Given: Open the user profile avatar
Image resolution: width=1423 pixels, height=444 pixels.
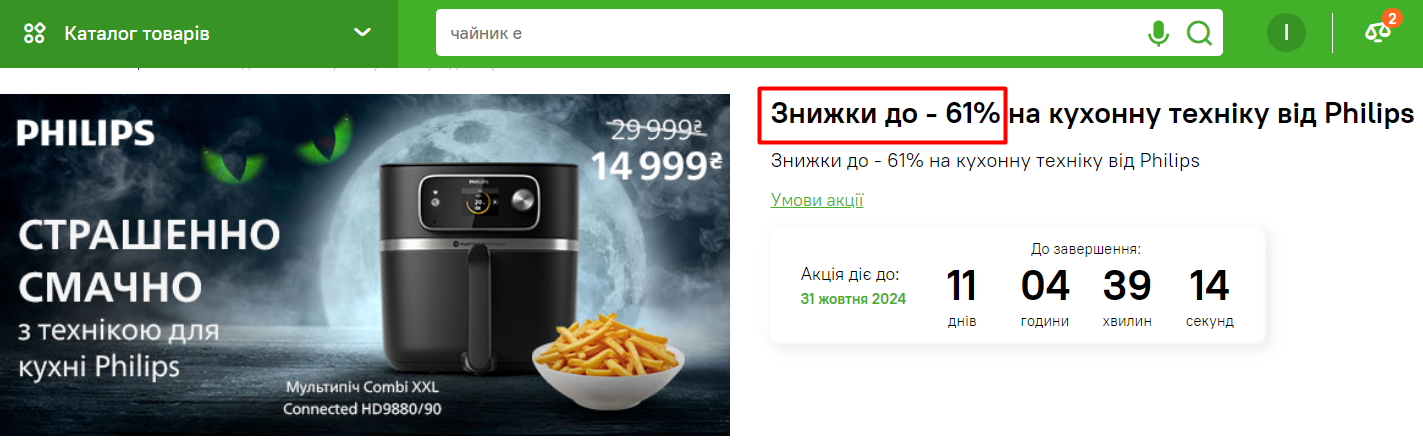Looking at the screenshot, I should (1286, 34).
